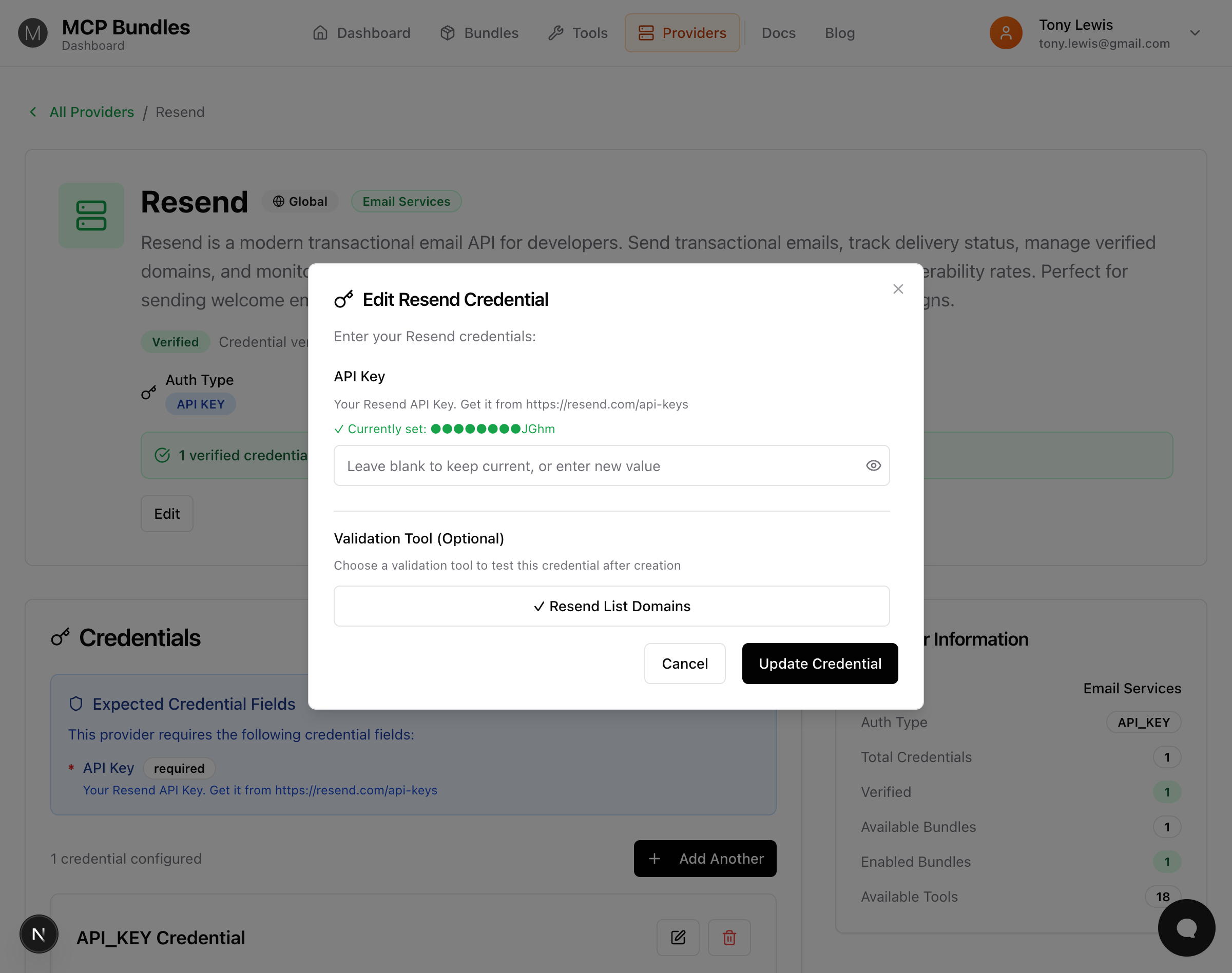Click Update Credential to save changes
1232x973 pixels.
point(819,663)
